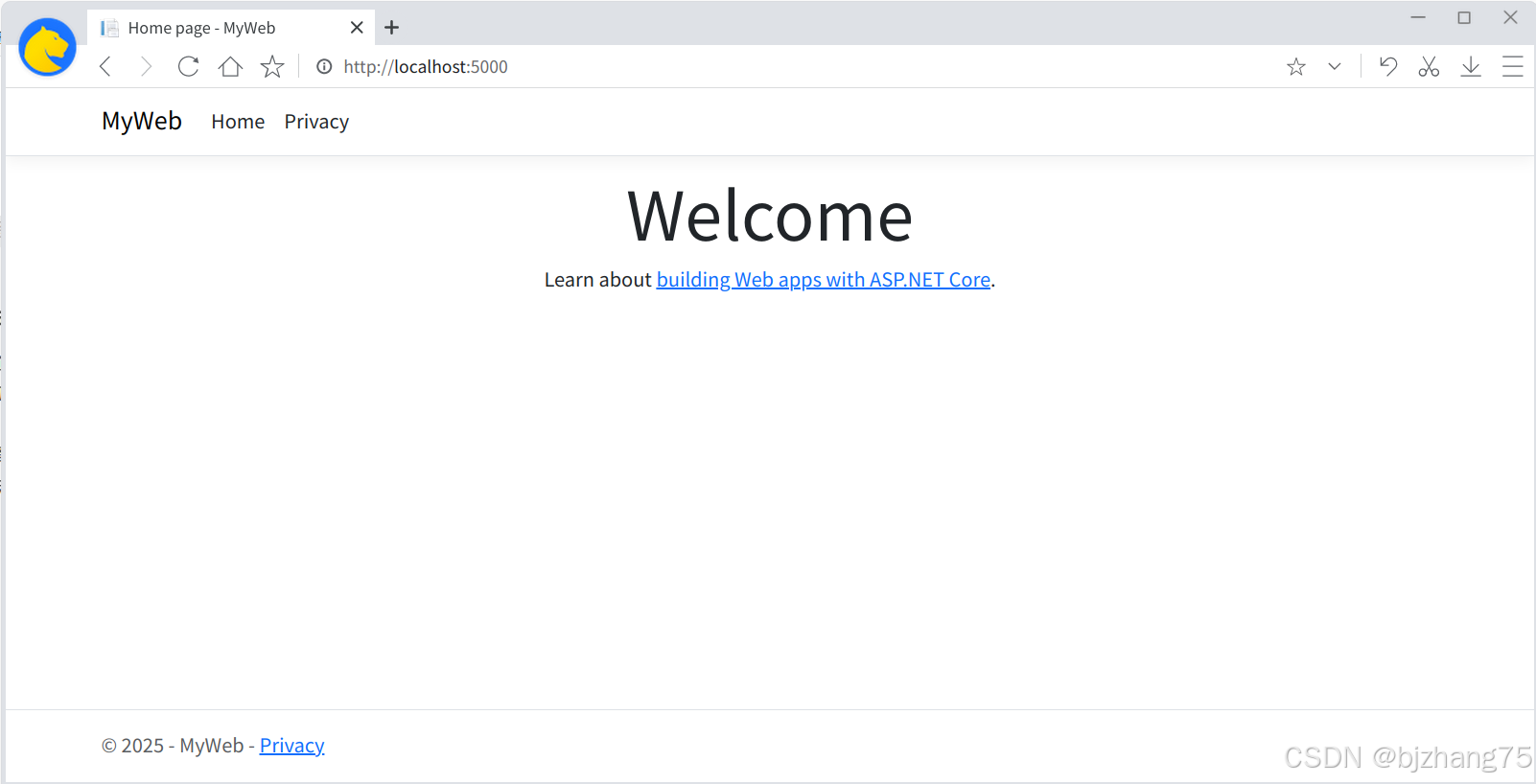This screenshot has height=784, width=1536.
Task: Click the site info icon in address bar
Action: pos(324,66)
